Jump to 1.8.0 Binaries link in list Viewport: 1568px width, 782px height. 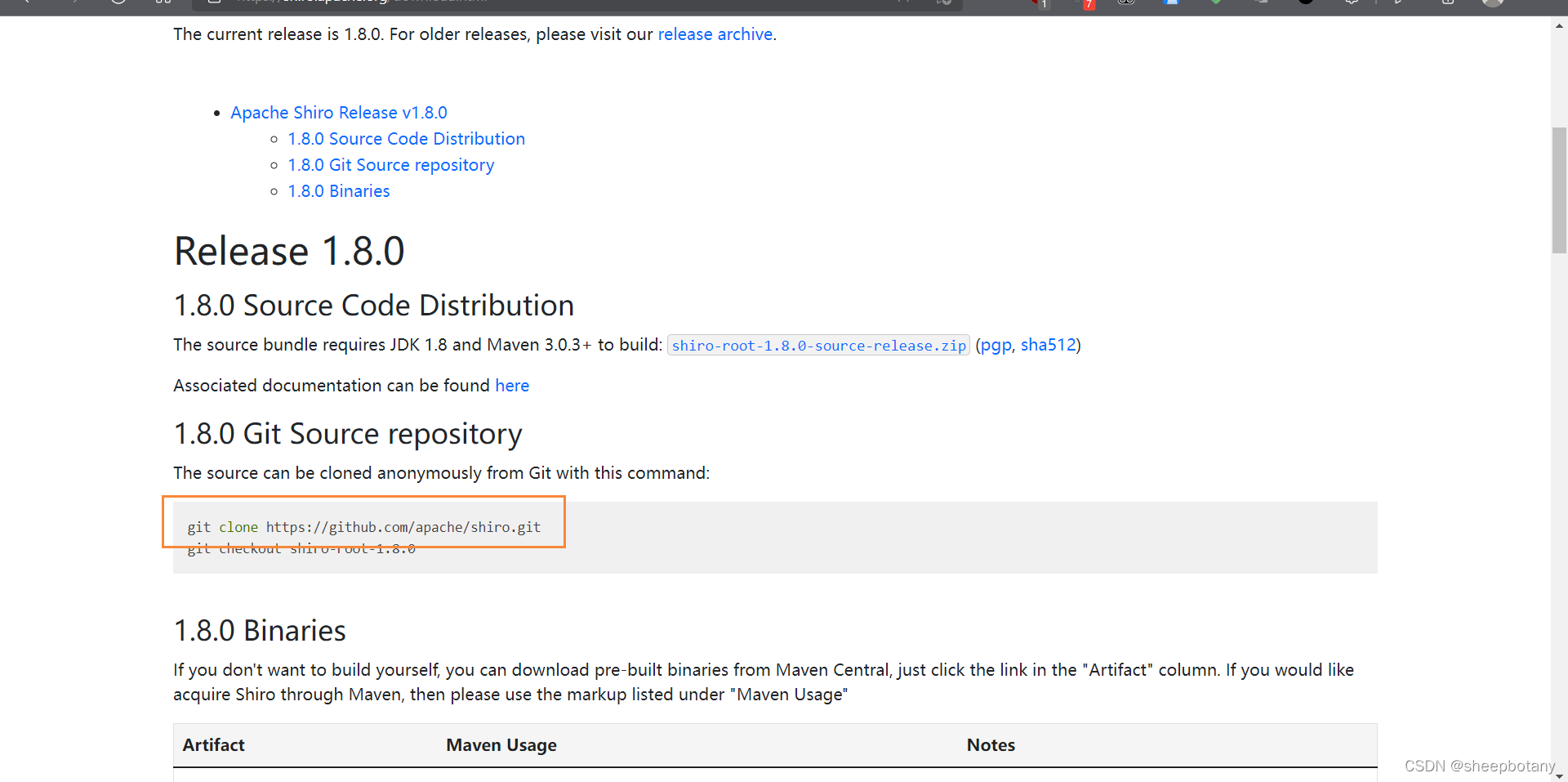tap(339, 191)
